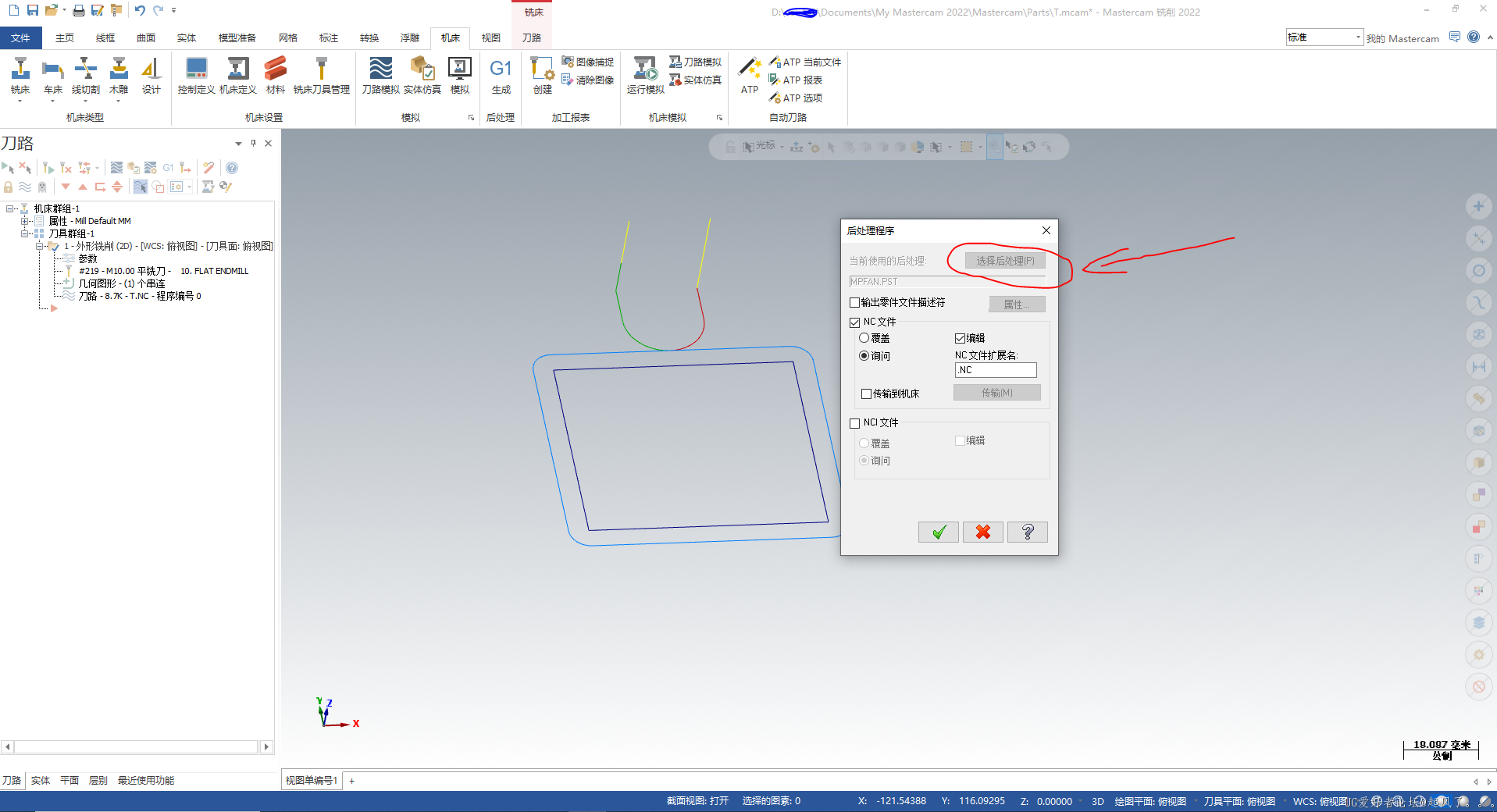
Task: Launch 刀路模拟 backplot in ribbon
Action: [x=381, y=77]
